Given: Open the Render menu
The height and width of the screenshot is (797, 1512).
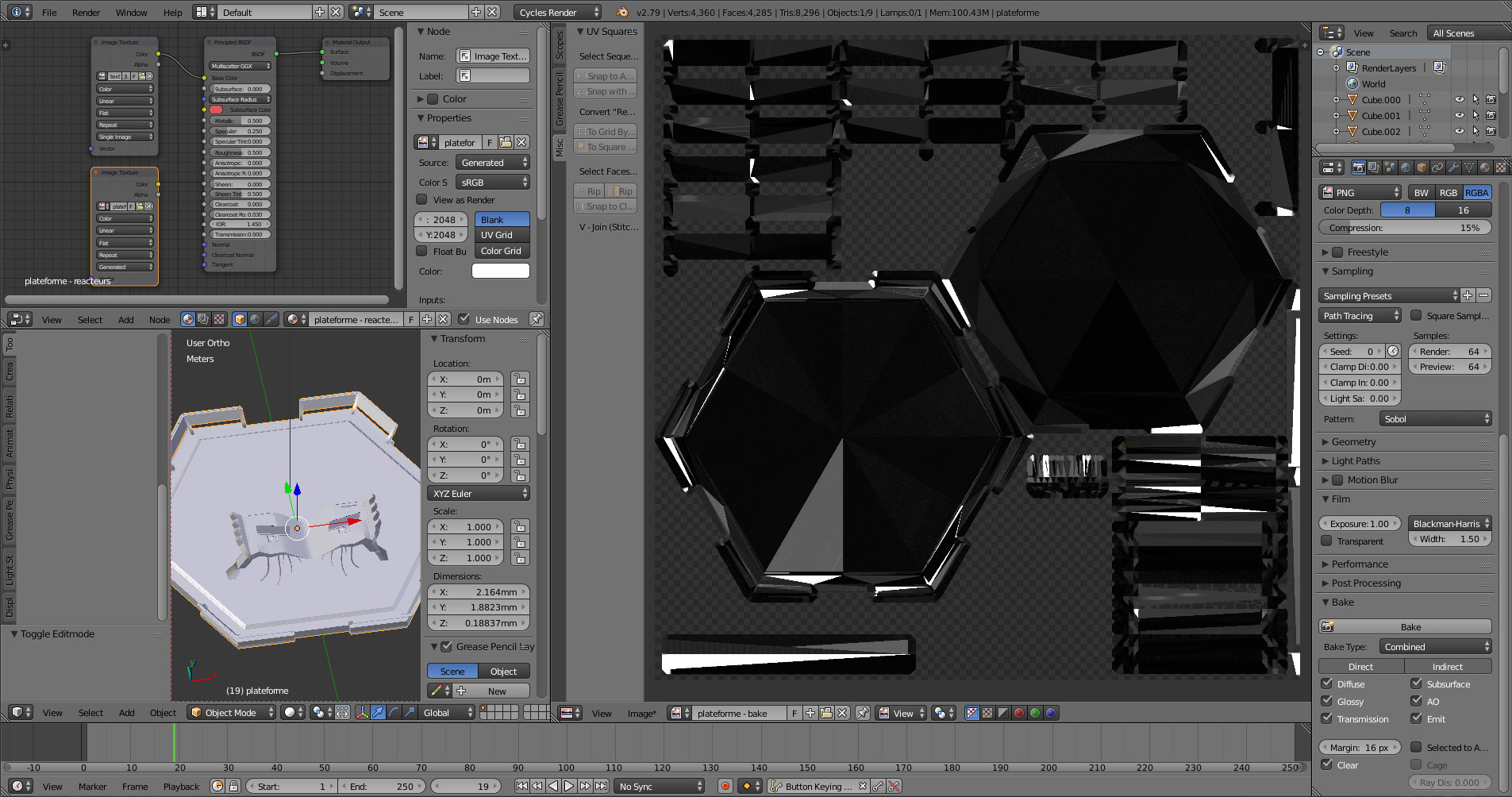Looking at the screenshot, I should (x=86, y=13).
